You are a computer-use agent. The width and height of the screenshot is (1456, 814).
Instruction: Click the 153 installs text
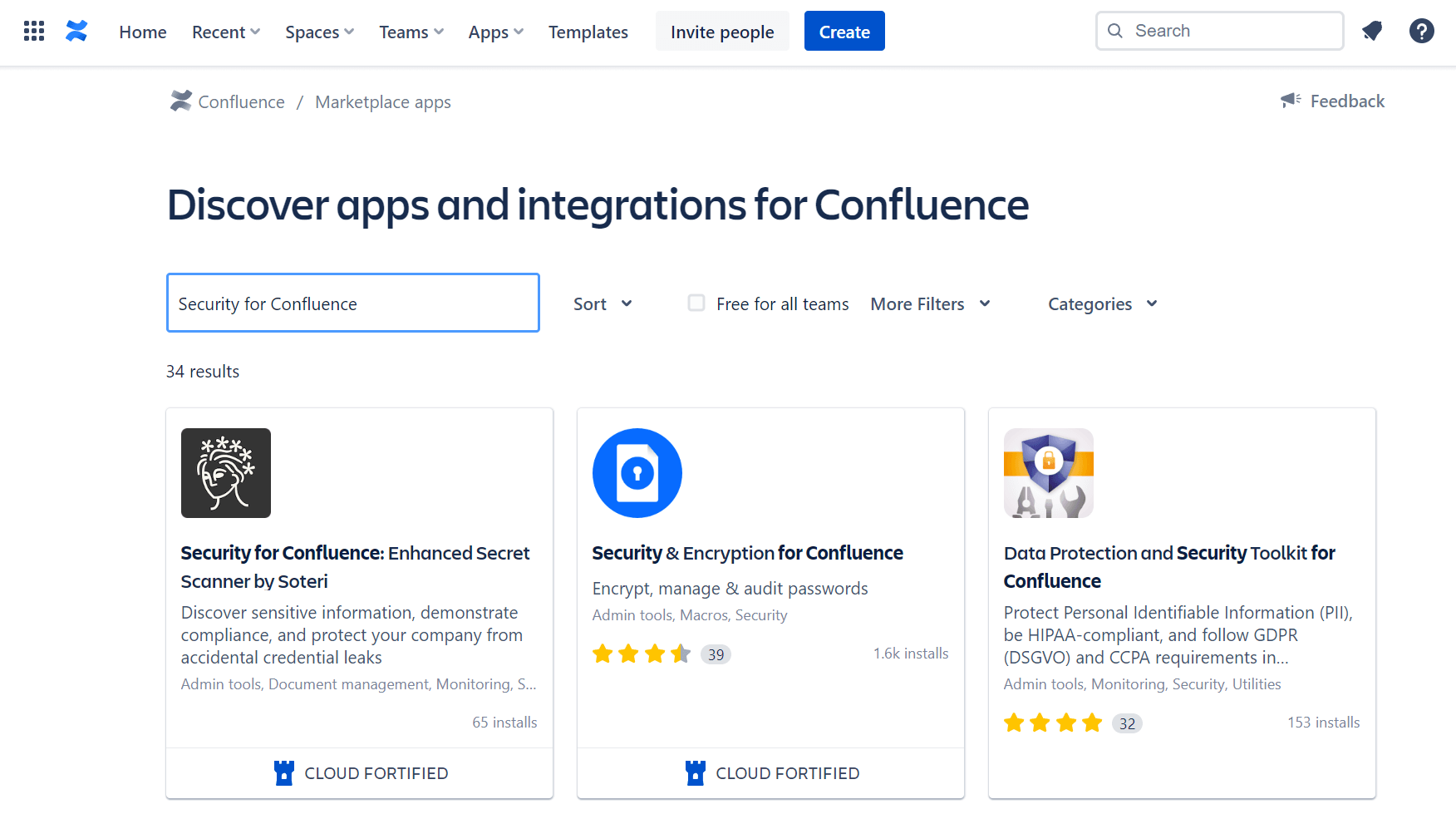[1324, 723]
